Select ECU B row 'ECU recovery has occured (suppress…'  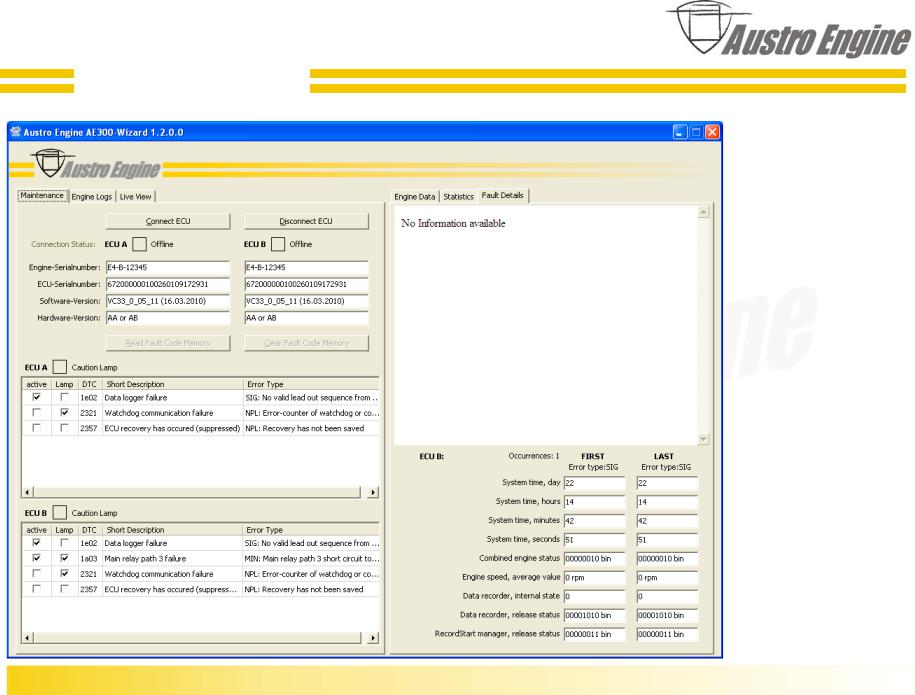click(200, 589)
